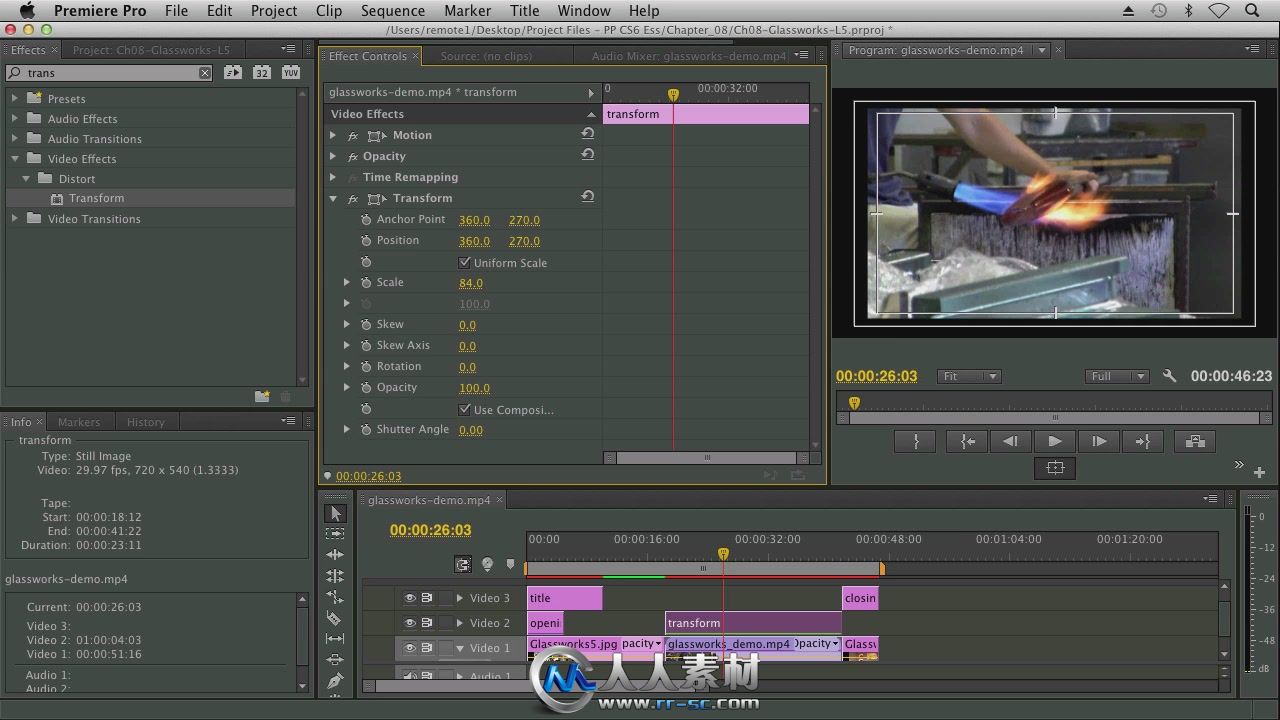
Task: Collapse the Video Effects folder
Action: pos(15,158)
